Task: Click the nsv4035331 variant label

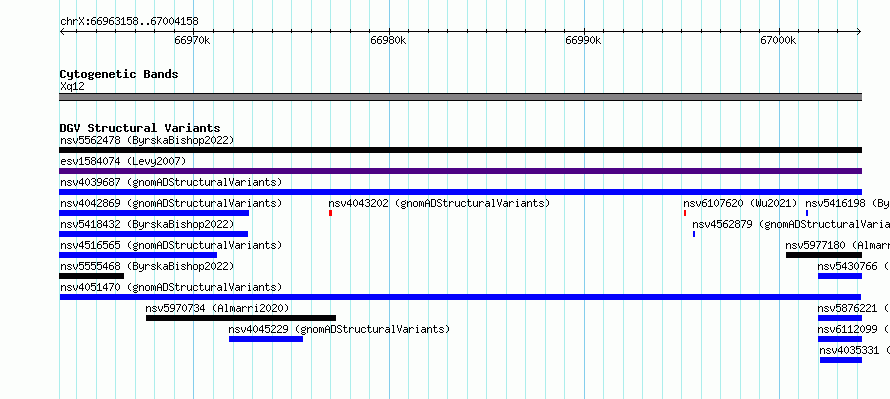Action: (x=855, y=350)
